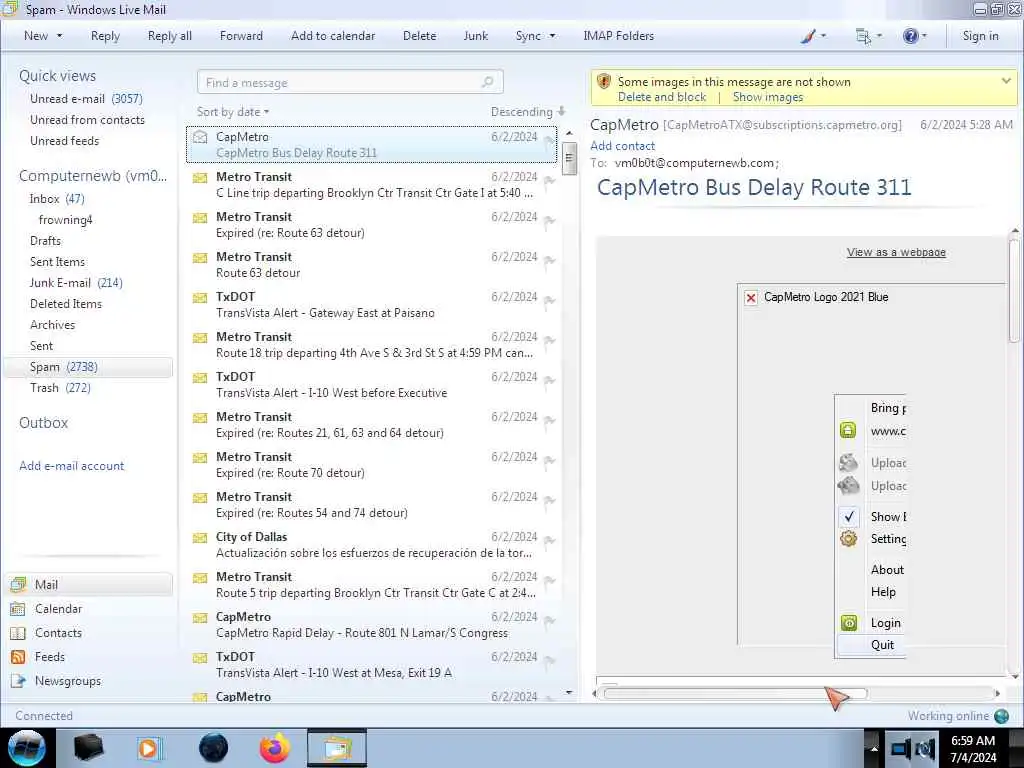The image size is (1024, 768).
Task: Open the Newsgroups icon in the sidebar
Action: pos(18,681)
